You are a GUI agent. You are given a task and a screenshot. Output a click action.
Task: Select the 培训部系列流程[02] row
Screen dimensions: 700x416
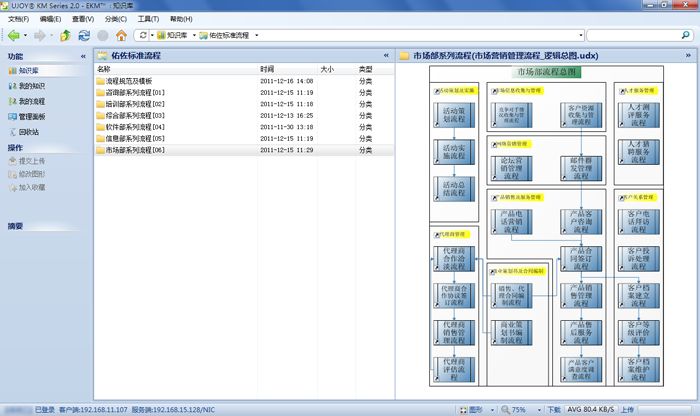coord(244,104)
